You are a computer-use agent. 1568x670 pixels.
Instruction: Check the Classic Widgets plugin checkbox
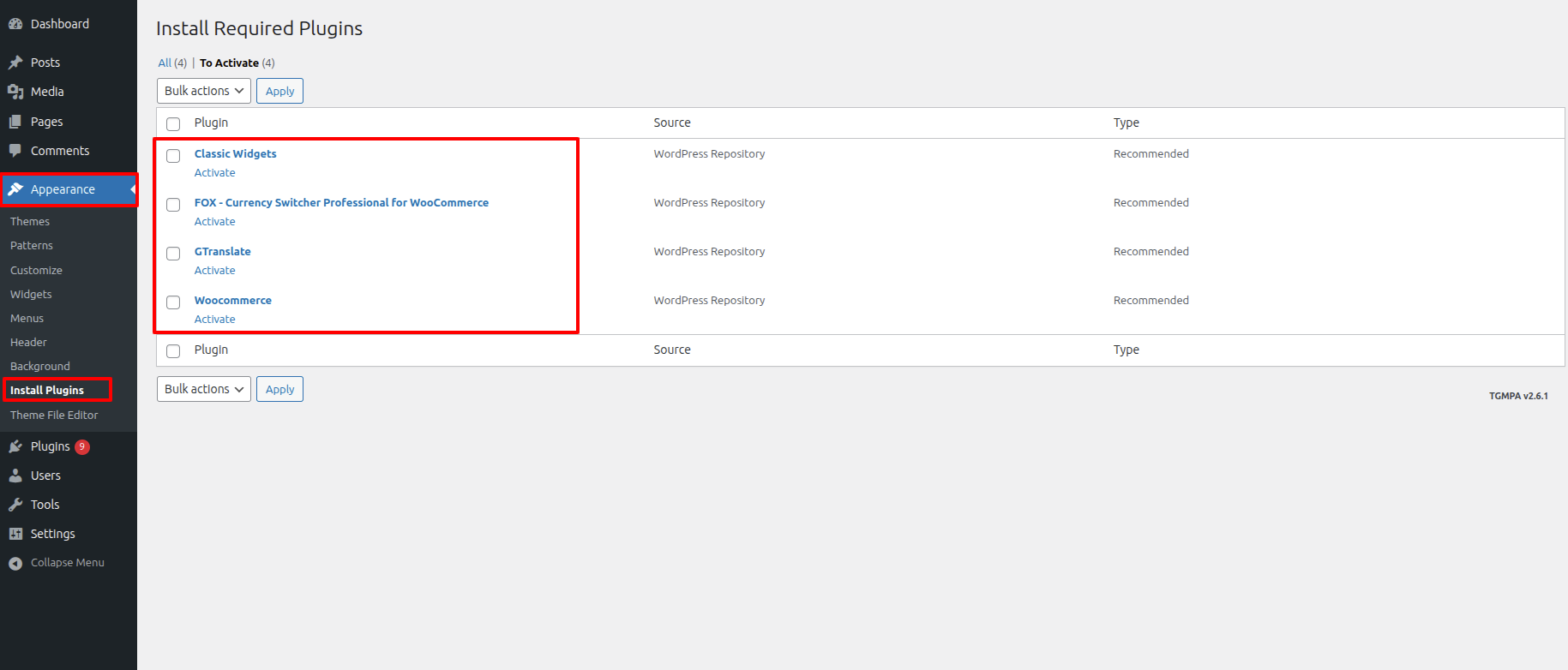pyautogui.click(x=173, y=156)
